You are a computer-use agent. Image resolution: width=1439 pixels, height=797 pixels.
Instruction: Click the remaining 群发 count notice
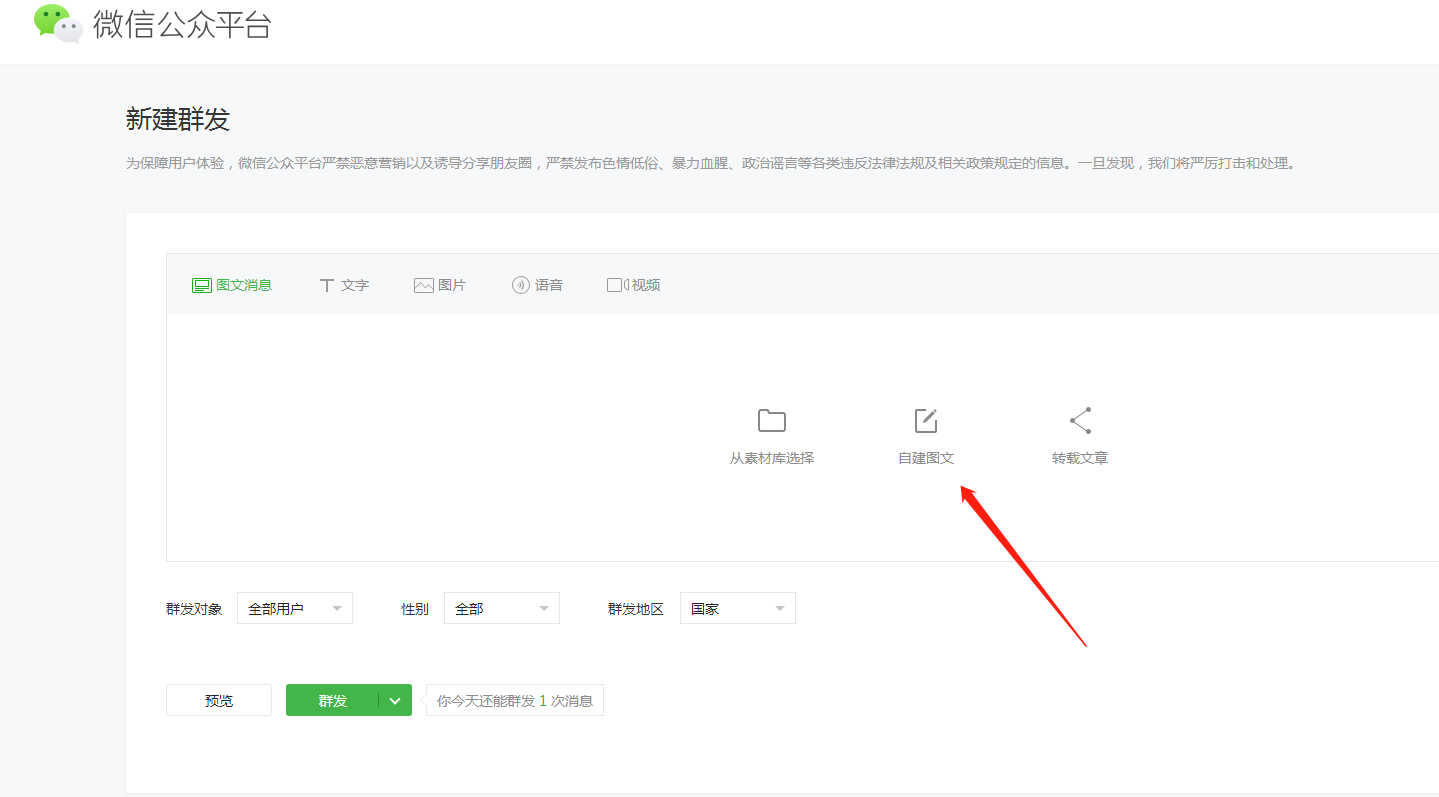[x=515, y=701]
